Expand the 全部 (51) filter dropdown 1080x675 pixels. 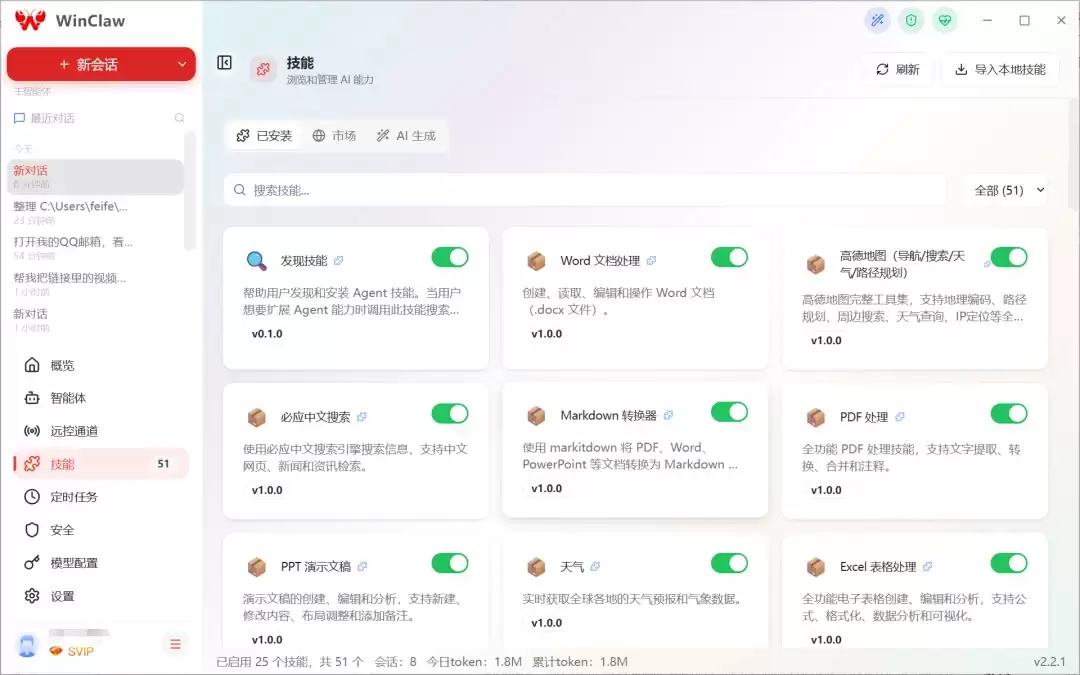tap(1008, 190)
